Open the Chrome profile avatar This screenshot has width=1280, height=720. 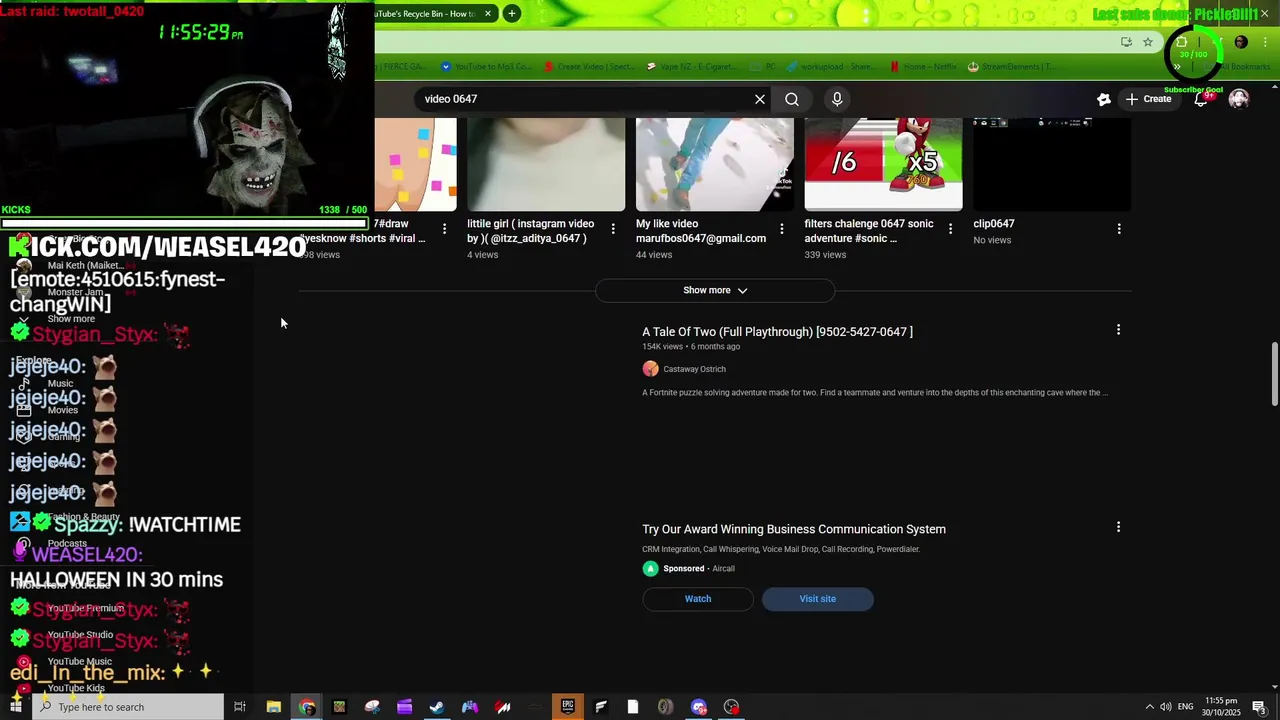pos(1241,42)
